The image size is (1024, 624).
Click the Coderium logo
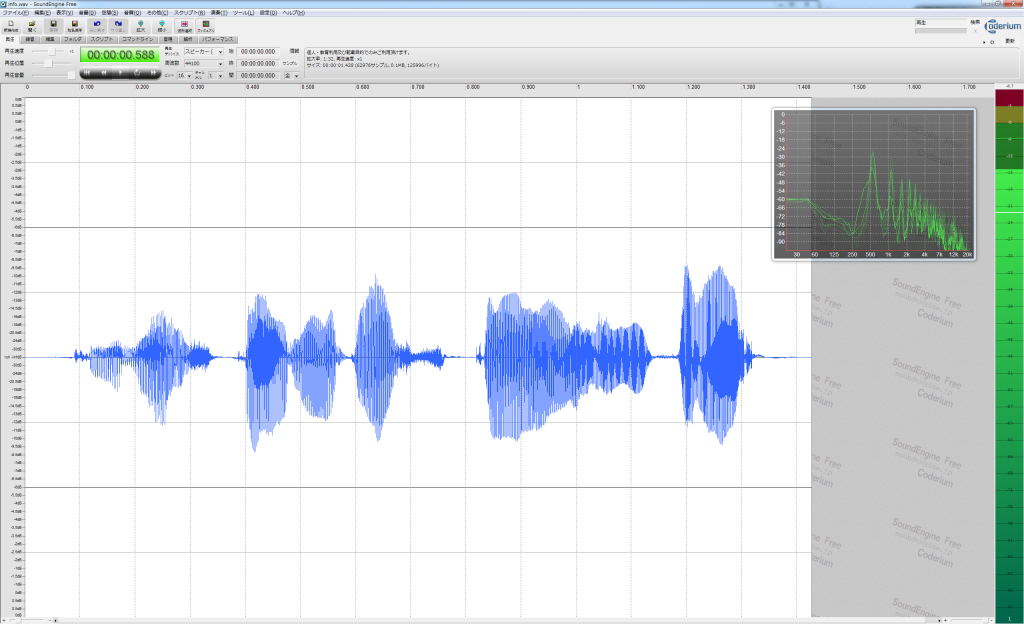1003,26
